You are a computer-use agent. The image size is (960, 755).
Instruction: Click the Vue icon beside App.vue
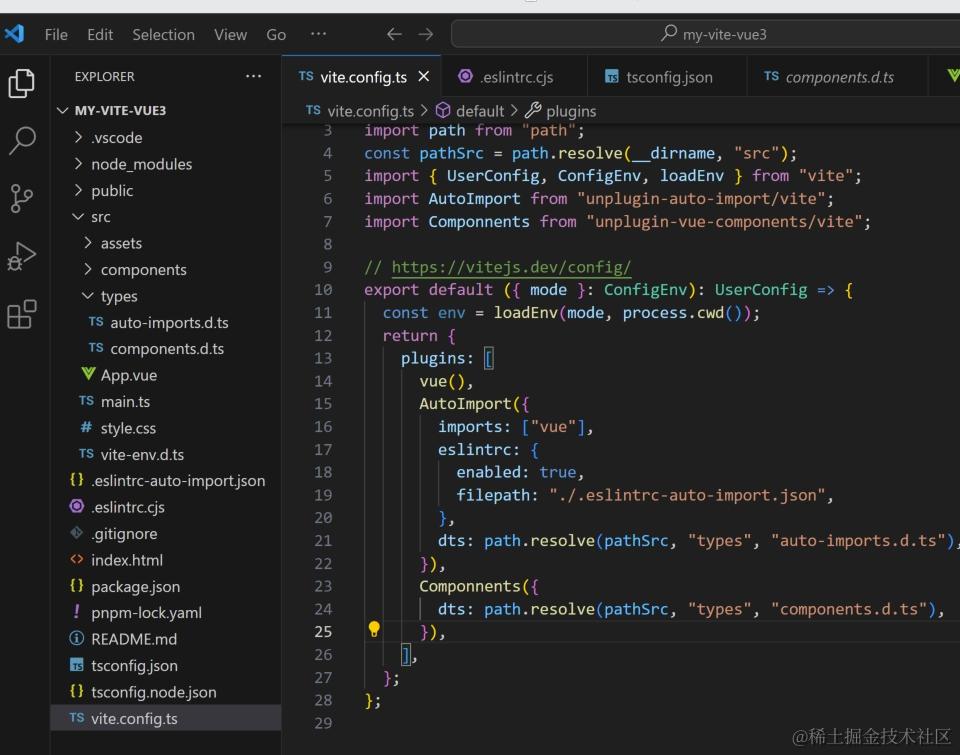tap(88, 374)
